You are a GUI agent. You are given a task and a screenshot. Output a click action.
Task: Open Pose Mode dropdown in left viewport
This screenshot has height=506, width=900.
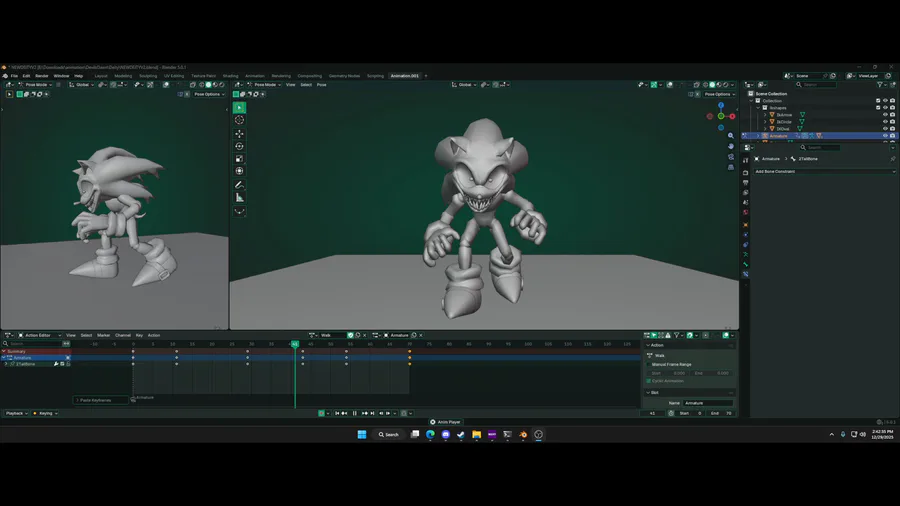pos(35,84)
